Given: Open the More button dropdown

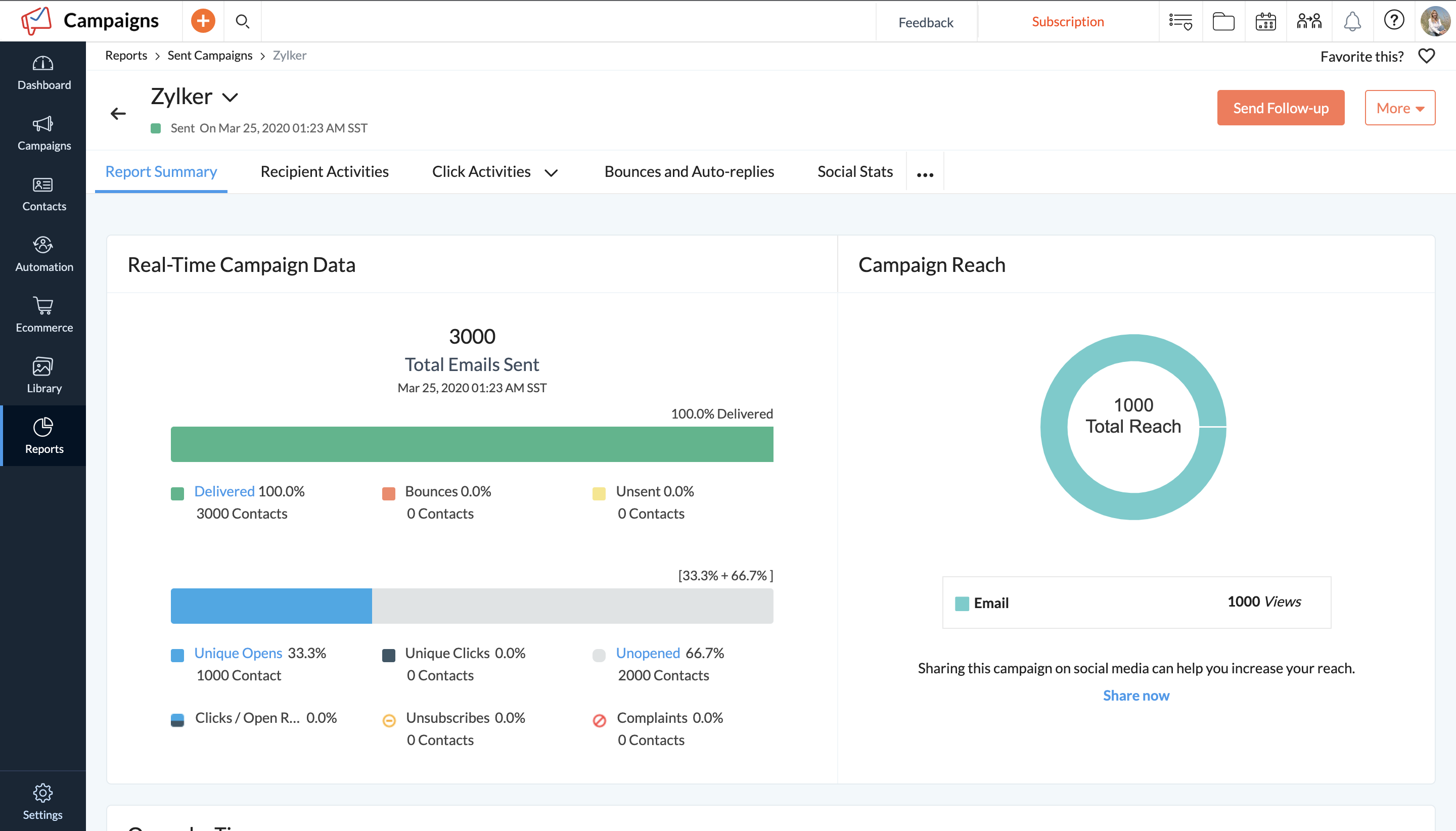Looking at the screenshot, I should click(1399, 107).
